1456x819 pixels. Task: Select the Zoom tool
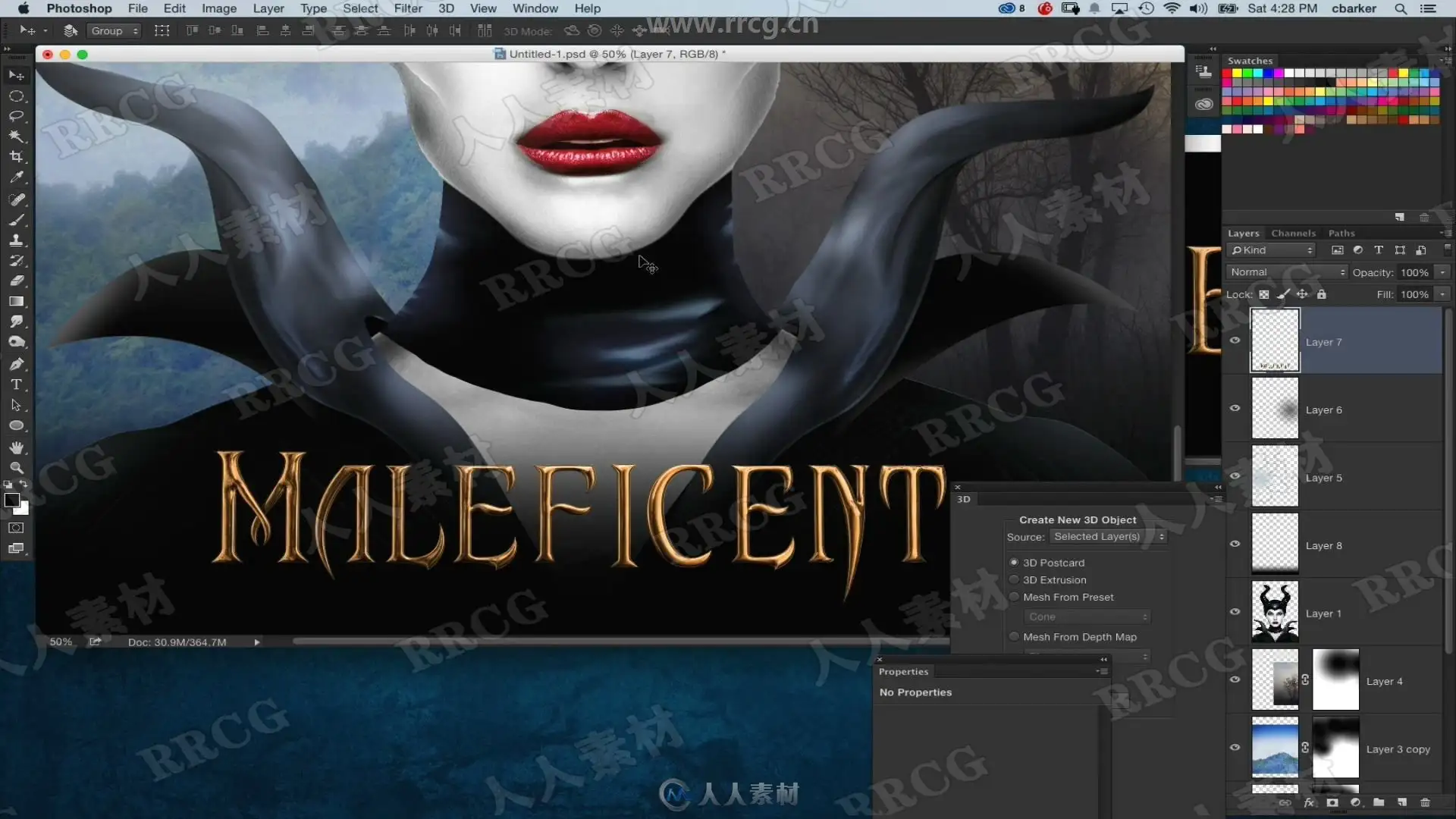coord(16,468)
